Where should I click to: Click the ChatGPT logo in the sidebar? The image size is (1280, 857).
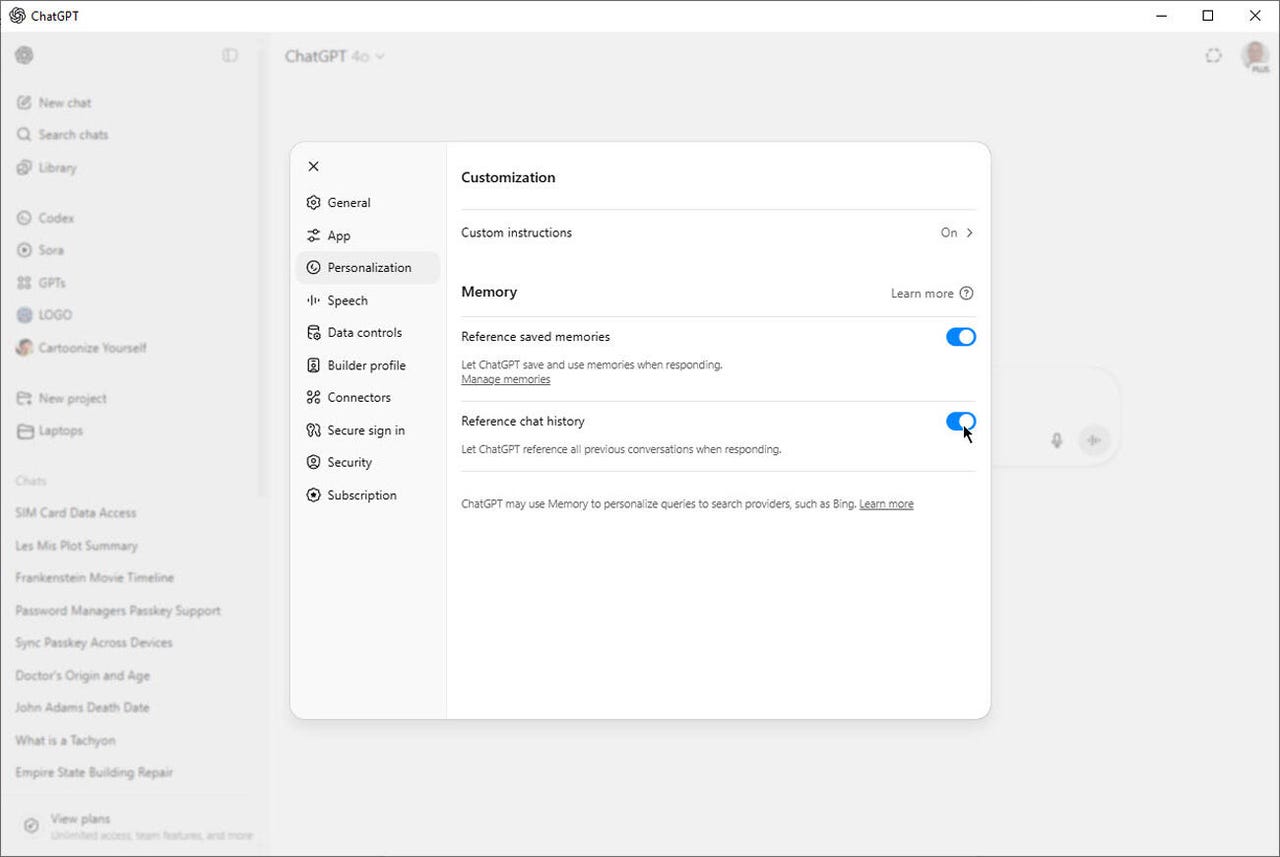tap(24, 55)
